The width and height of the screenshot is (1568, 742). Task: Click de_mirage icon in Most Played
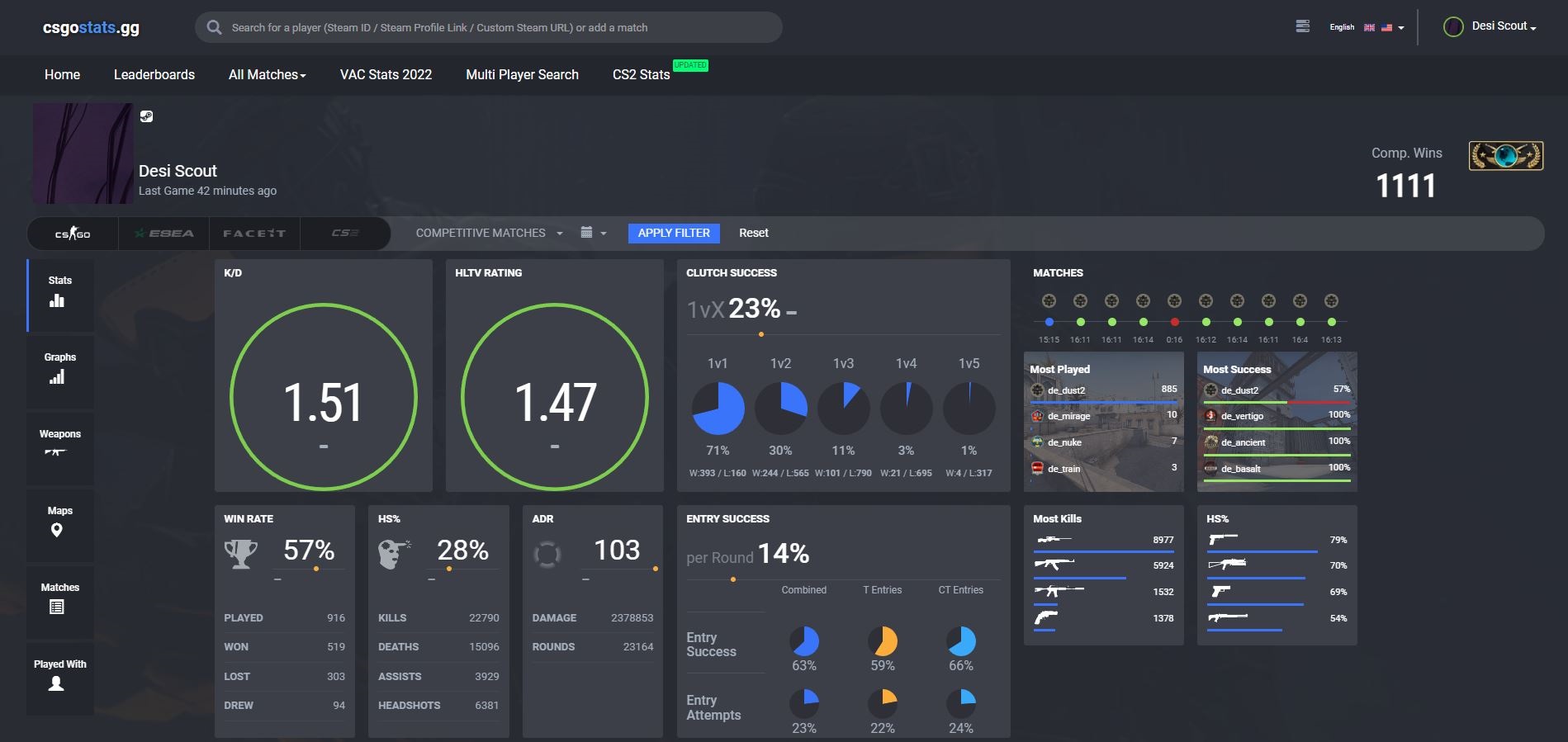point(1038,416)
